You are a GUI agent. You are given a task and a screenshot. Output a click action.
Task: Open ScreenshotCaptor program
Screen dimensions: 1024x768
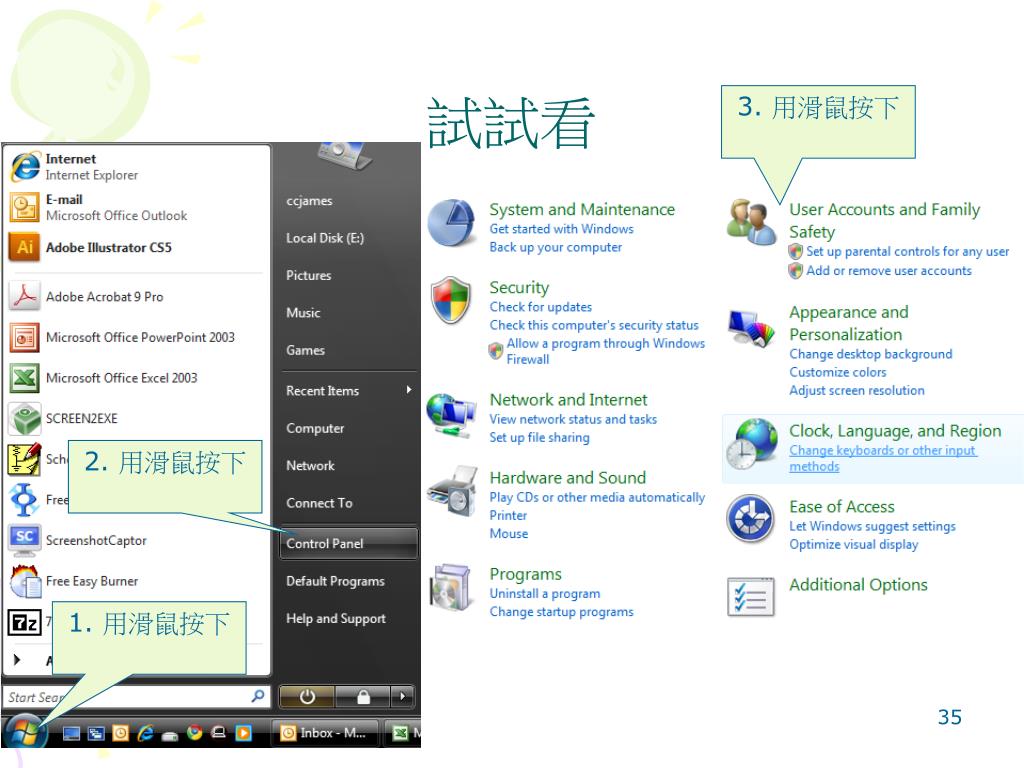click(x=137, y=540)
